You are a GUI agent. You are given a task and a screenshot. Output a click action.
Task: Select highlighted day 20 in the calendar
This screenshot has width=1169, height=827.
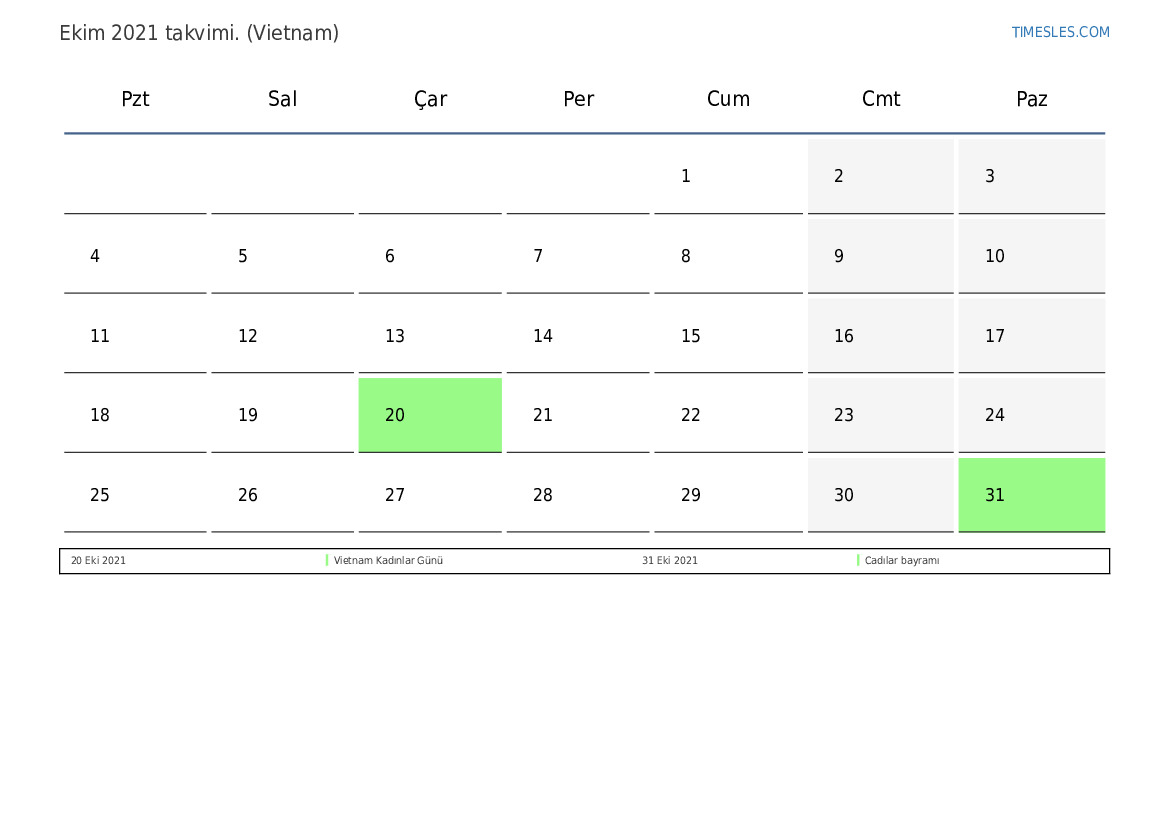click(430, 415)
